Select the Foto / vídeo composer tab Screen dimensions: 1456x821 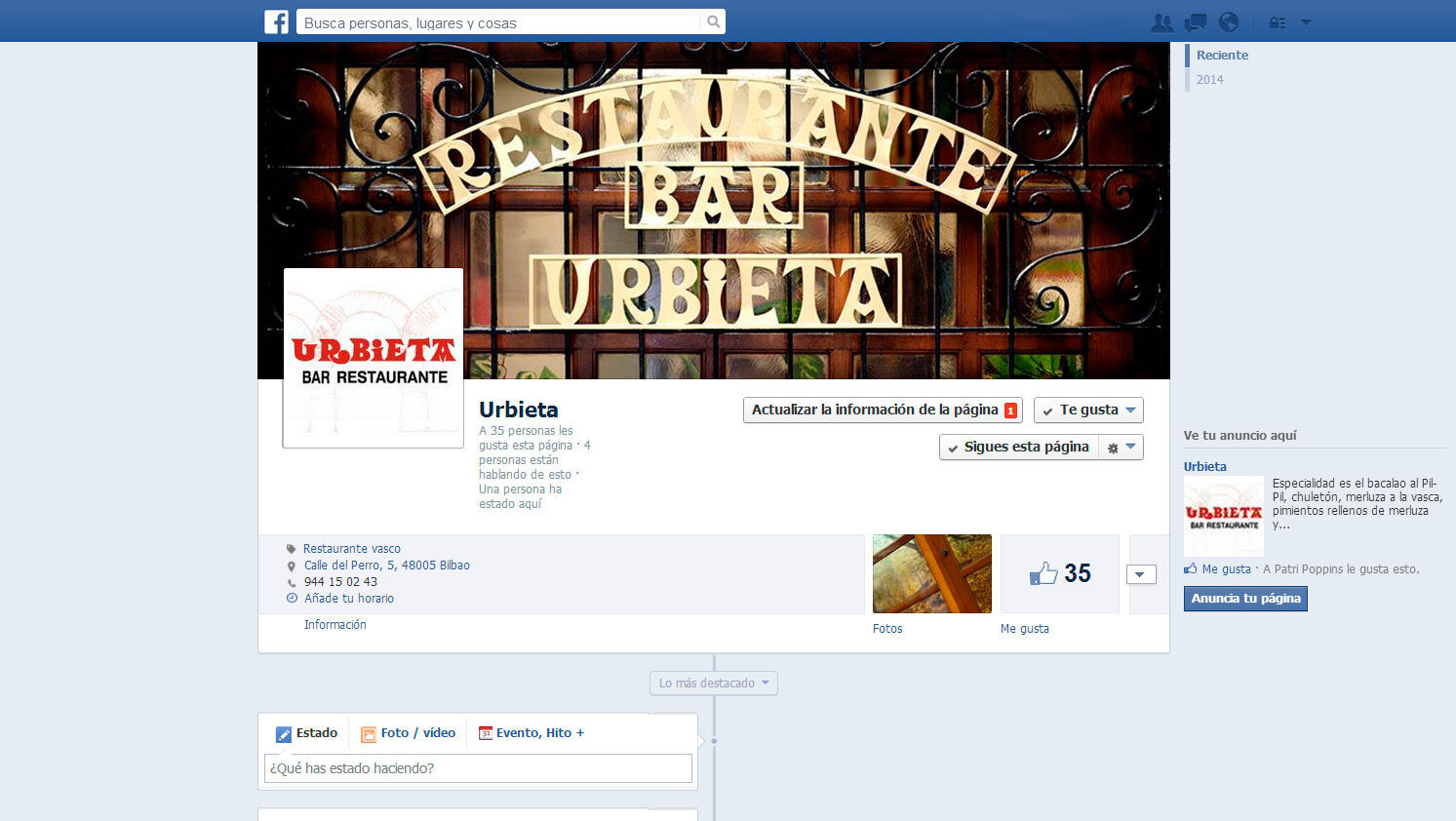[408, 733]
